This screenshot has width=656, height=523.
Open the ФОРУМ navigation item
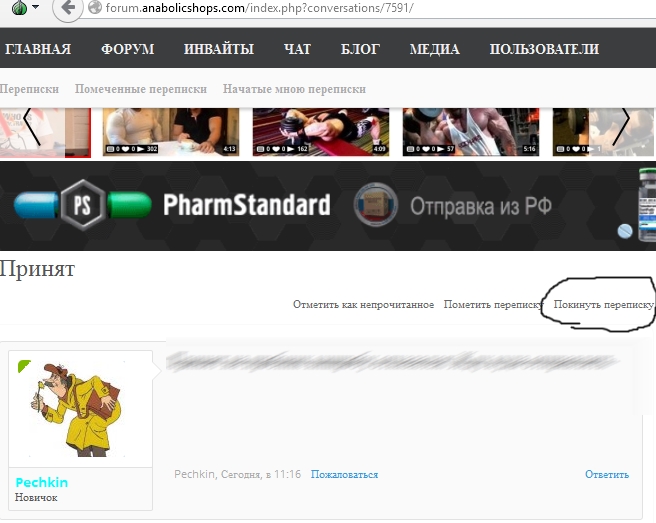(x=128, y=49)
